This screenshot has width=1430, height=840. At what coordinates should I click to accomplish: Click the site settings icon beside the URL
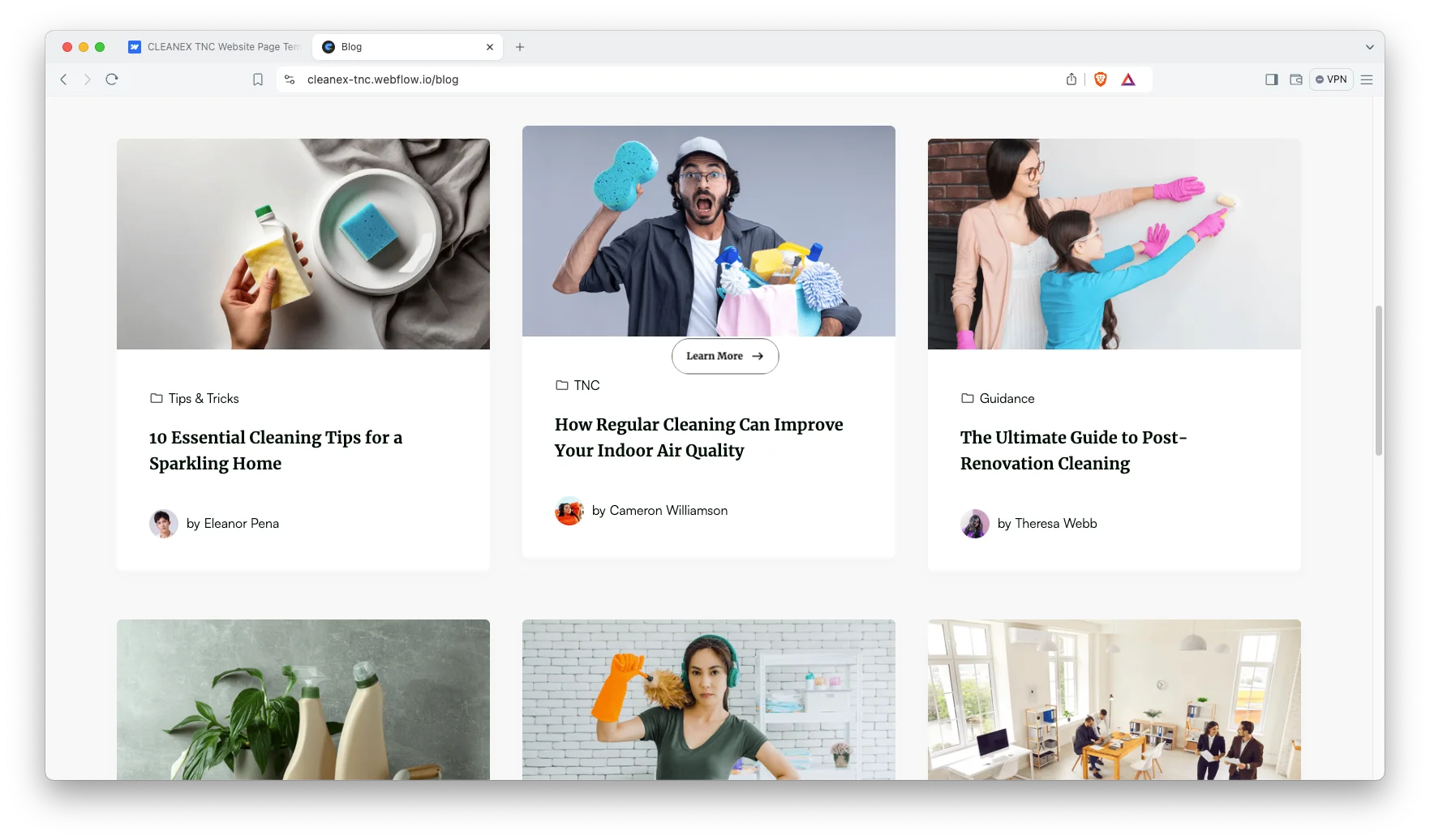point(290,79)
